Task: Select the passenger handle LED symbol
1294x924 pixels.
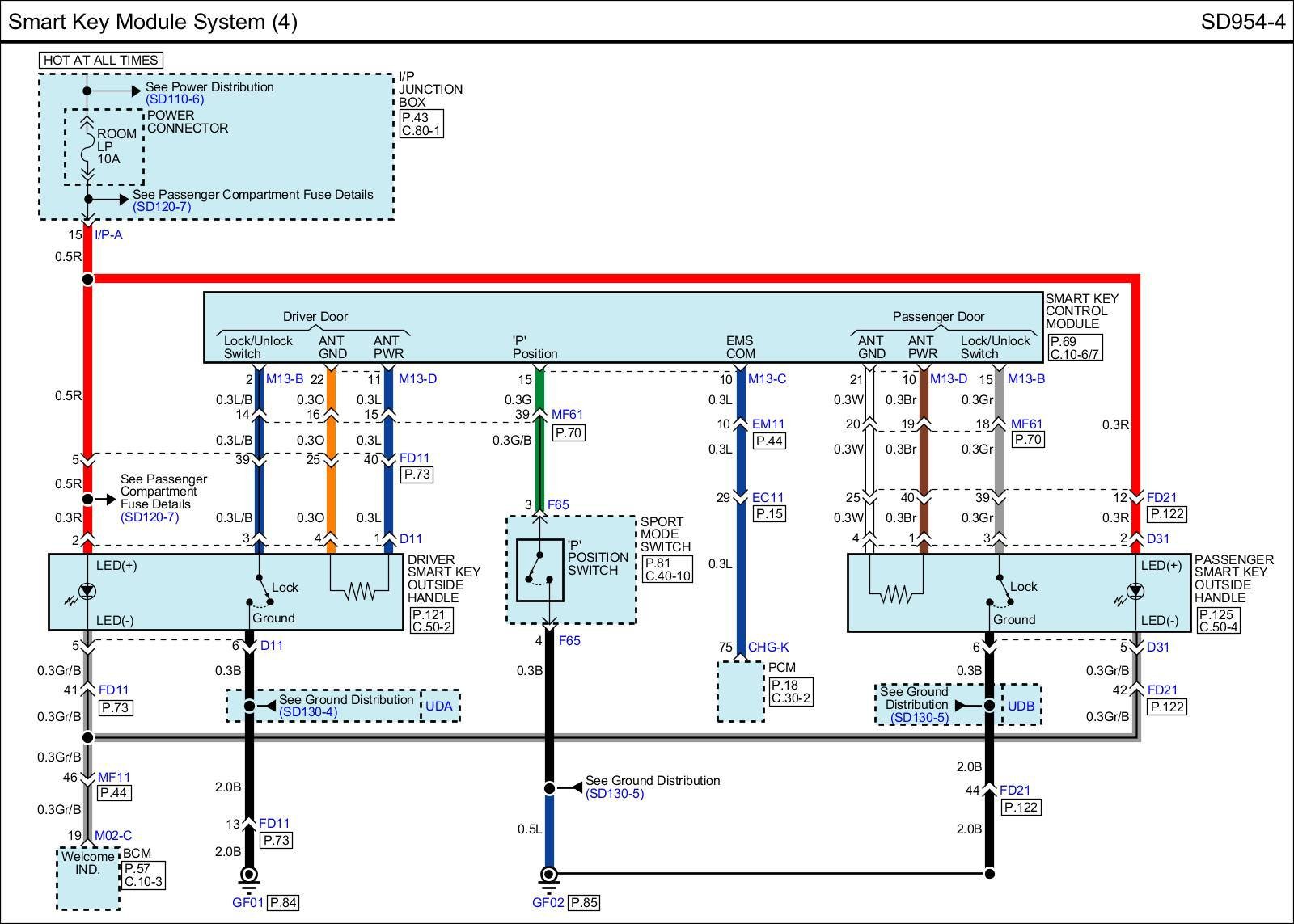Action: click(x=1135, y=592)
